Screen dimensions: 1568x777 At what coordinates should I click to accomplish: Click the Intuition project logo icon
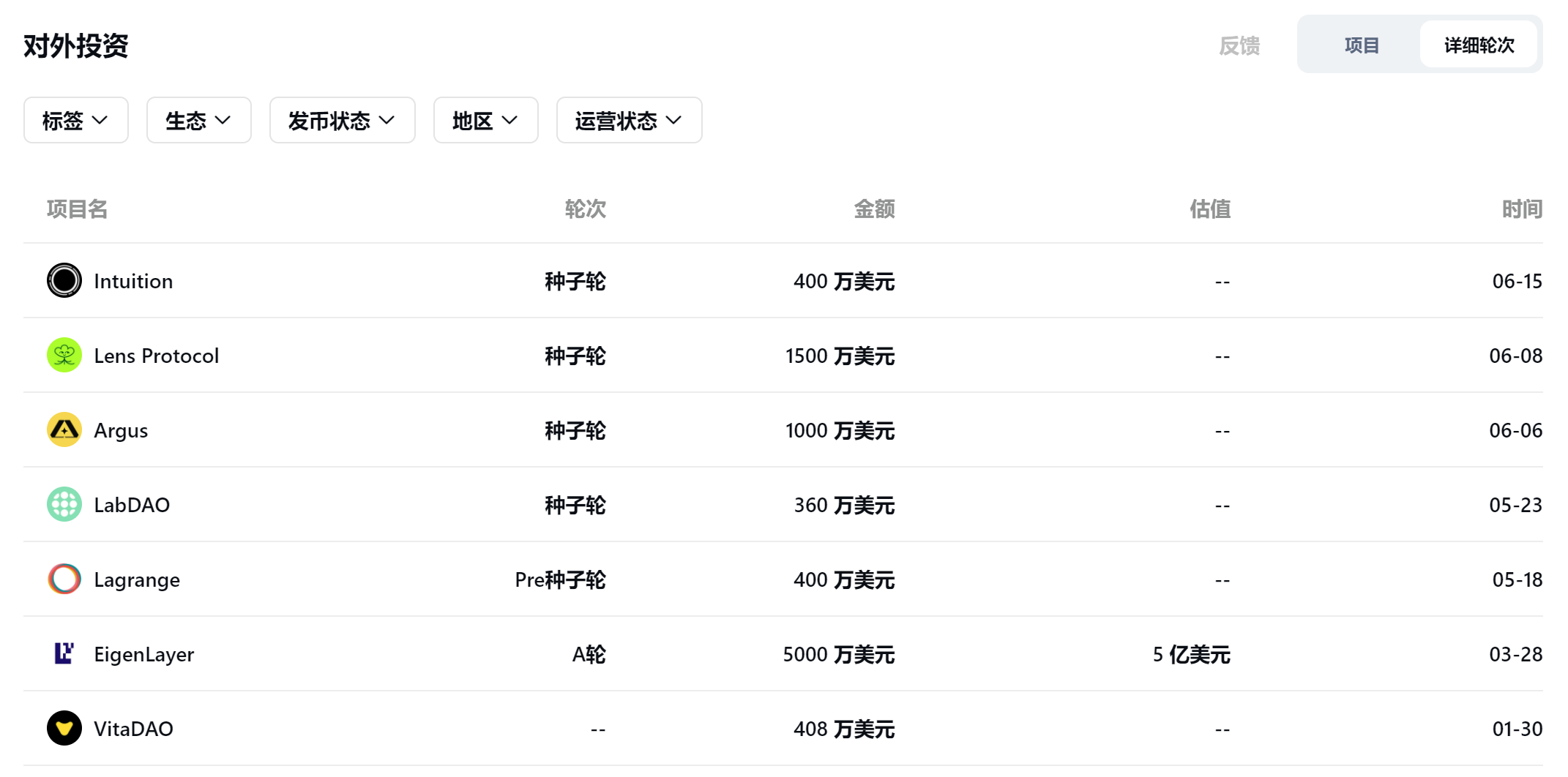tap(64, 281)
